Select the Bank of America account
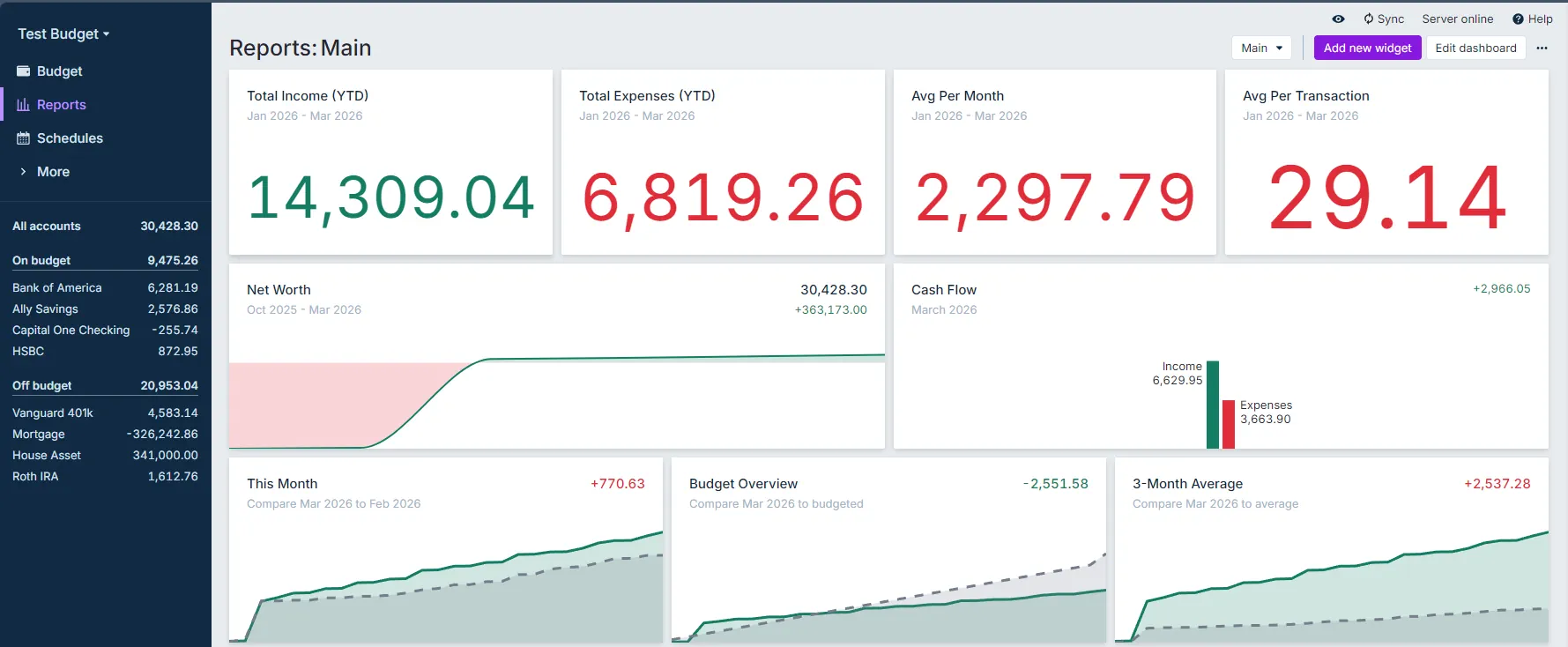Image resolution: width=1568 pixels, height=647 pixels. (57, 288)
